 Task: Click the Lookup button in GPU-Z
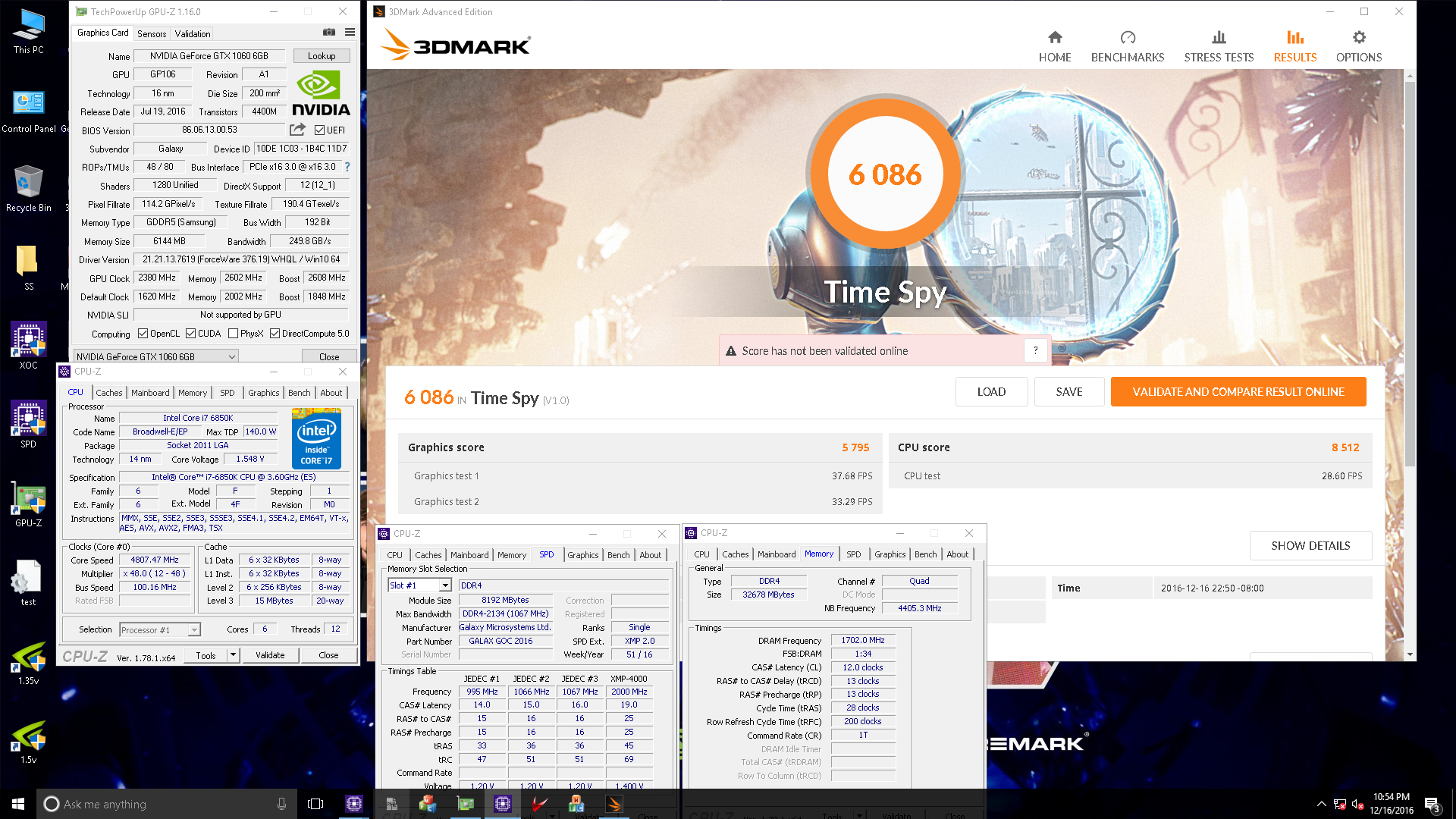pyautogui.click(x=322, y=56)
